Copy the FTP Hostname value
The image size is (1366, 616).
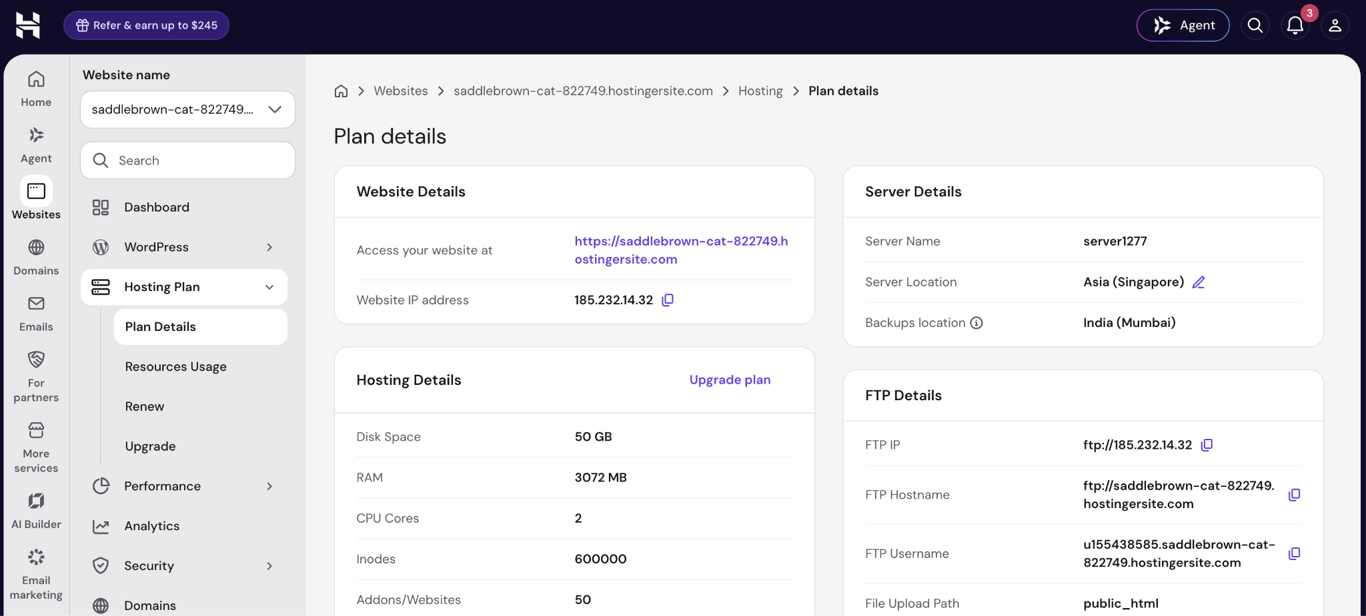pyautogui.click(x=1294, y=495)
